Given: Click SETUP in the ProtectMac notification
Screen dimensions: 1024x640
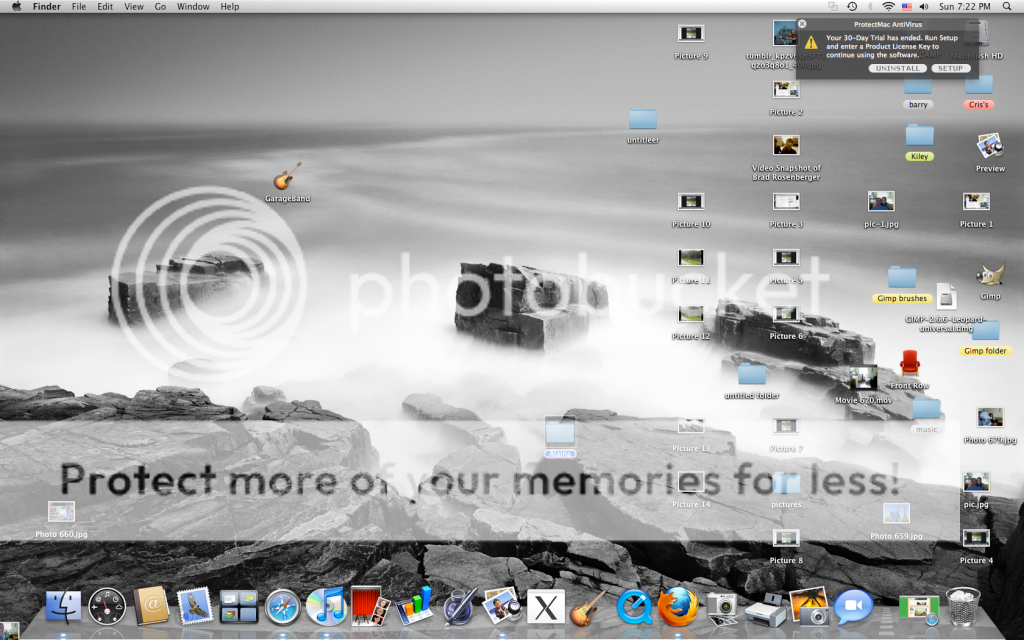Looking at the screenshot, I should point(950,68).
